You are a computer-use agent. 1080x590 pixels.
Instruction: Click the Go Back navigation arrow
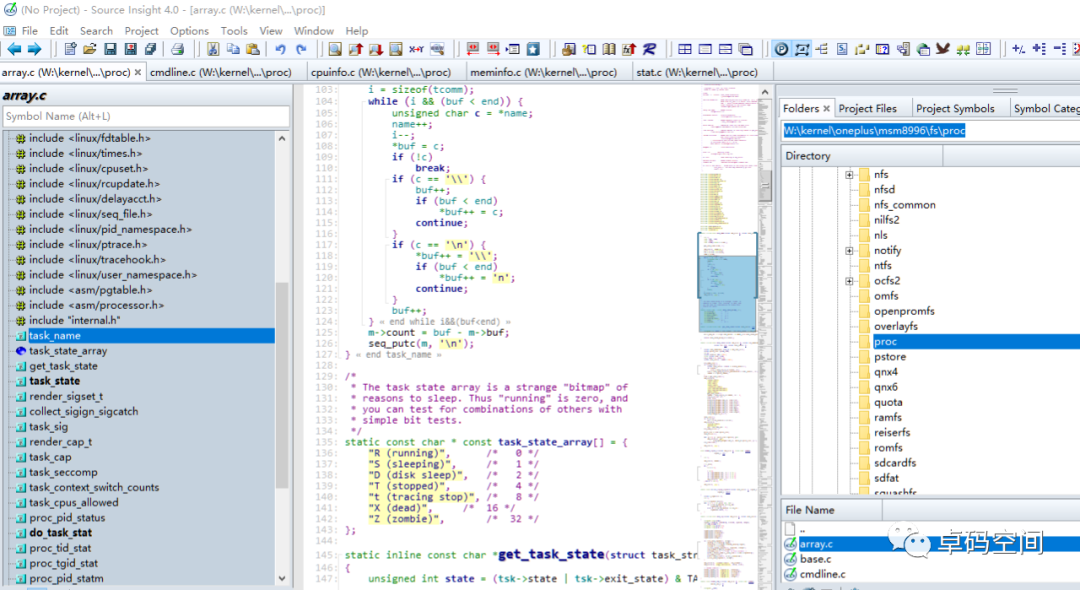tap(14, 49)
